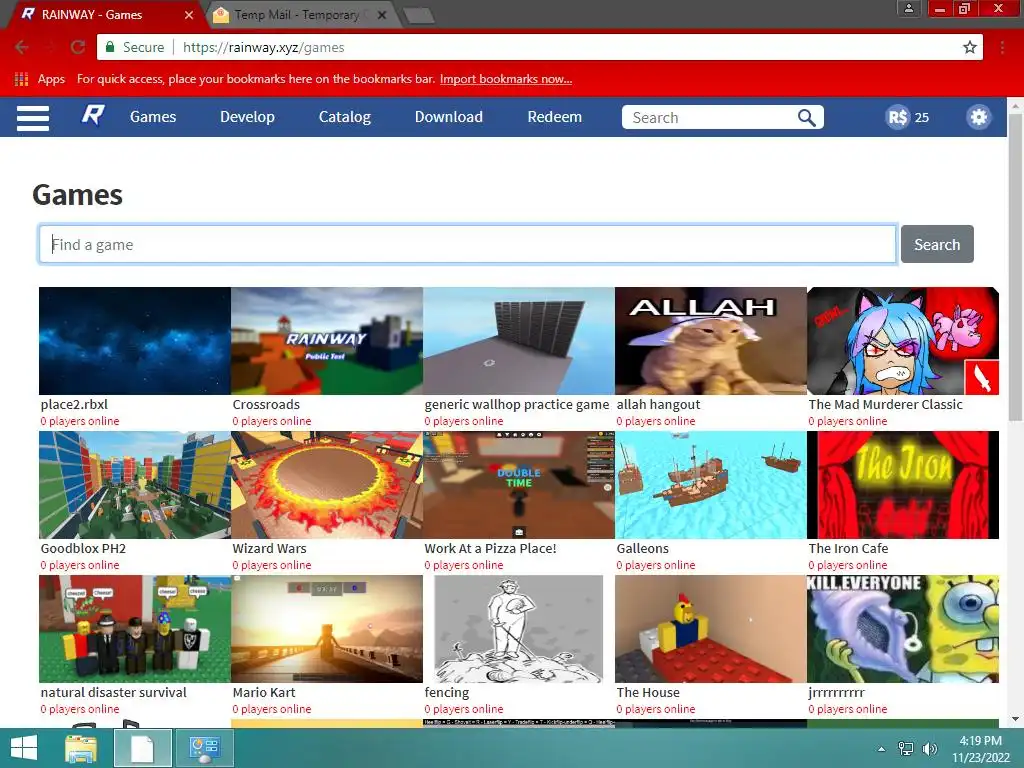1024x768 pixels.
Task: Open The Iron Cafe thumbnail
Action: click(903, 485)
